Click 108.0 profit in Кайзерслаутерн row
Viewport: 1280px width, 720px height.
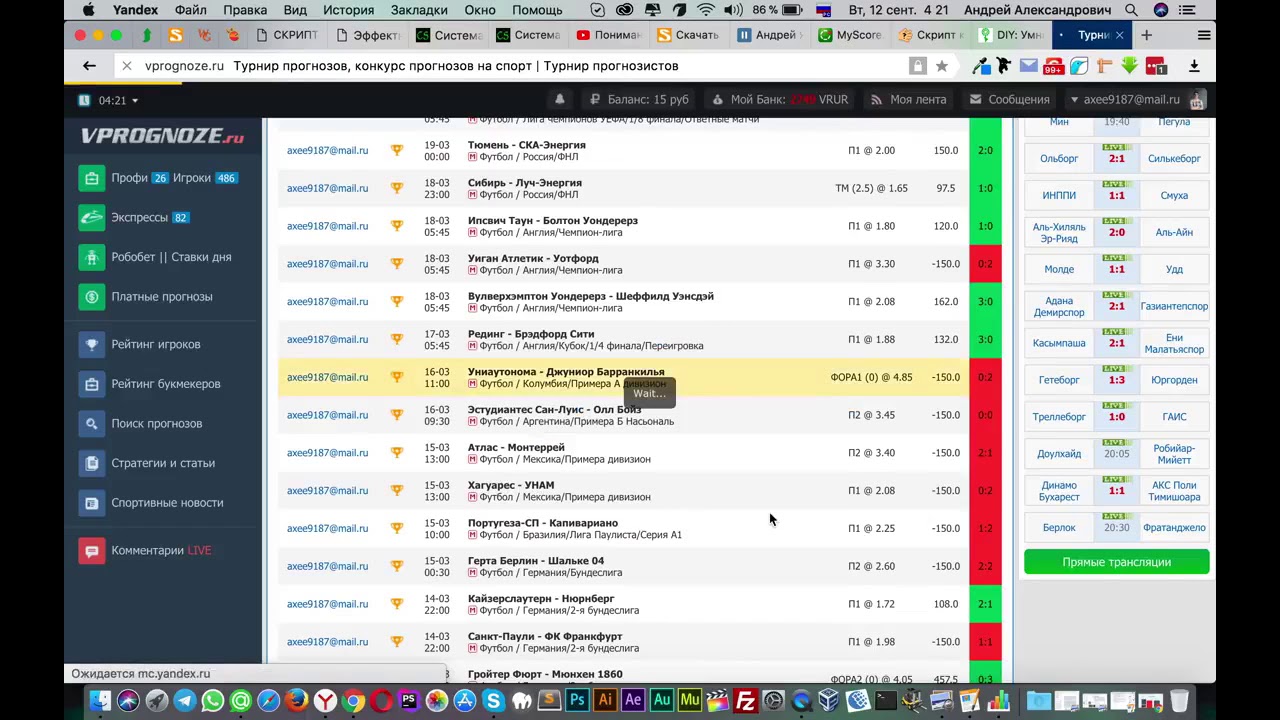(945, 604)
